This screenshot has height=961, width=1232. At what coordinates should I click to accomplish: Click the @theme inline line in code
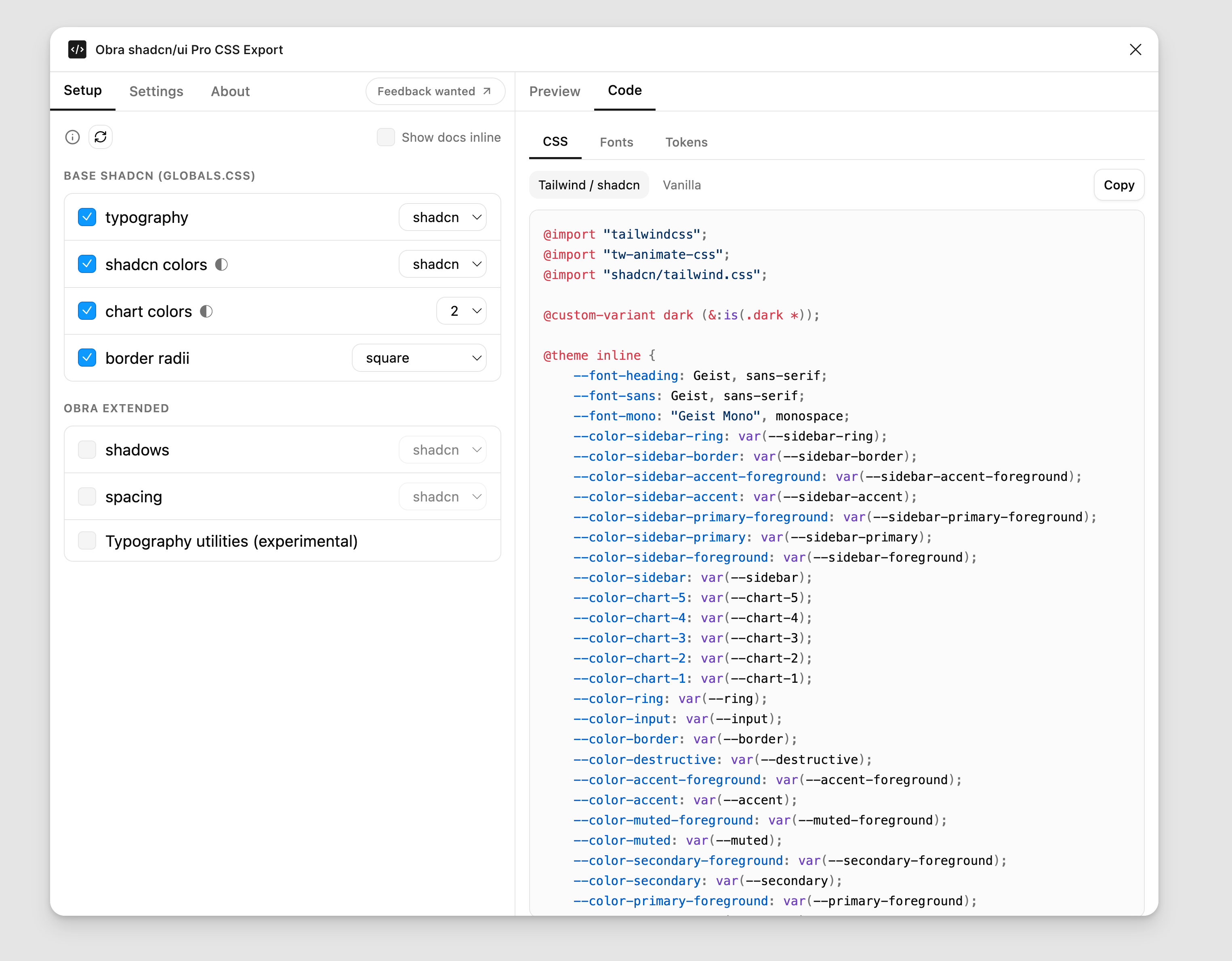(599, 355)
